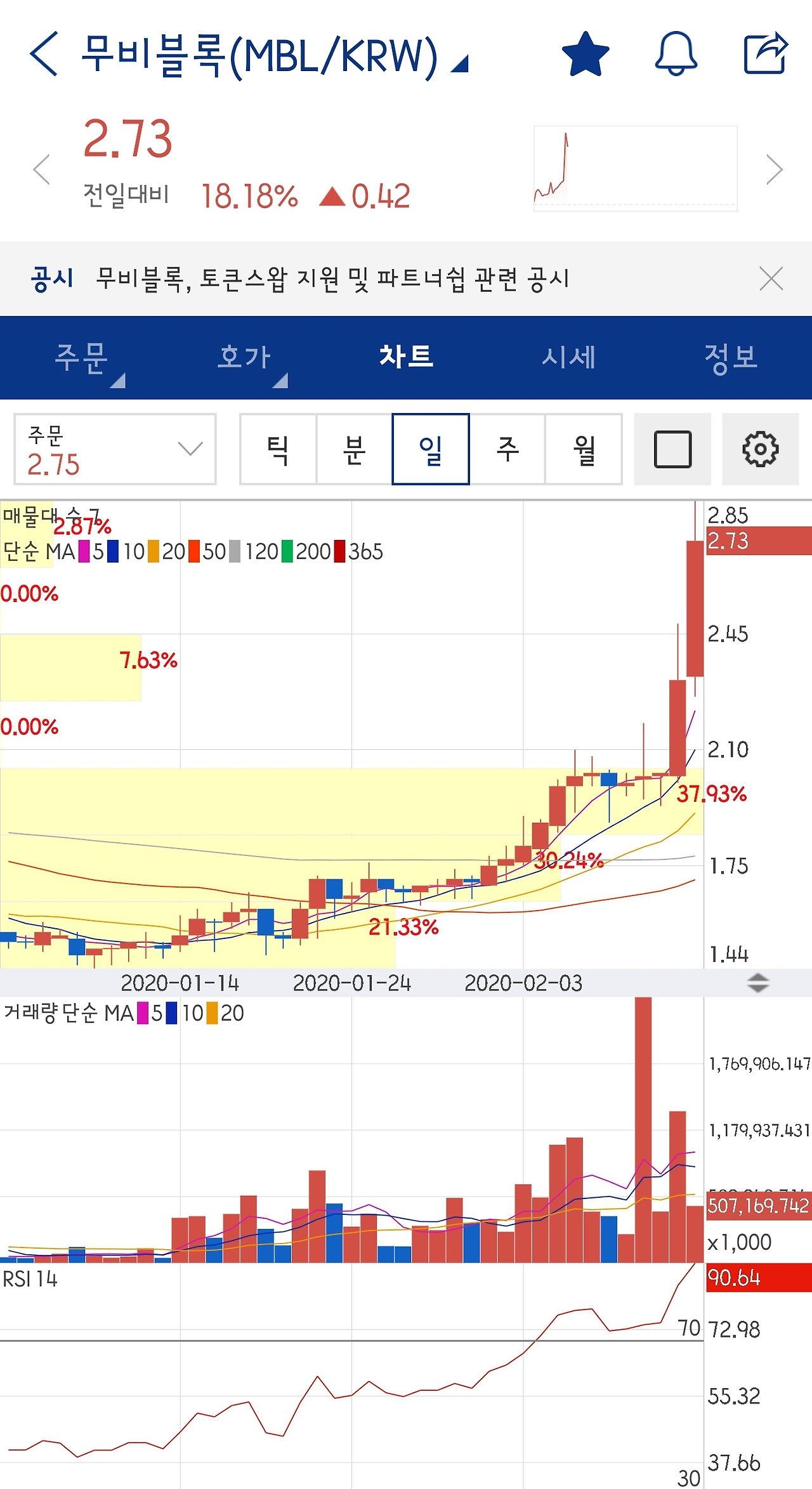Select the 일 daily chart interval
This screenshot has width=812, height=1489.
coord(431,449)
